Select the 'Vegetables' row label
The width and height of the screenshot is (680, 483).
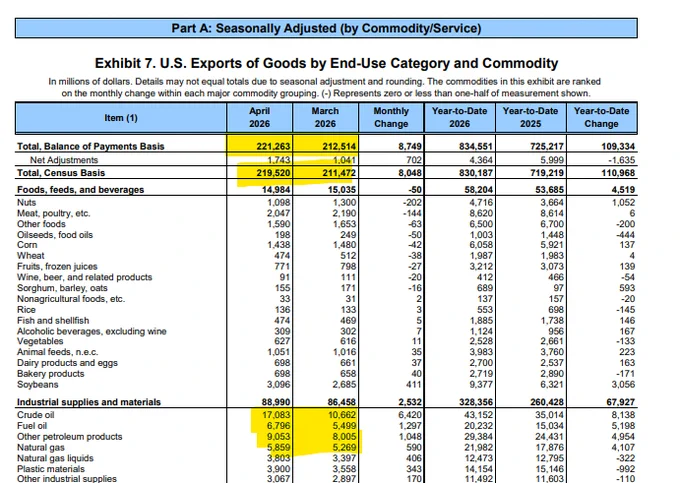(40, 341)
